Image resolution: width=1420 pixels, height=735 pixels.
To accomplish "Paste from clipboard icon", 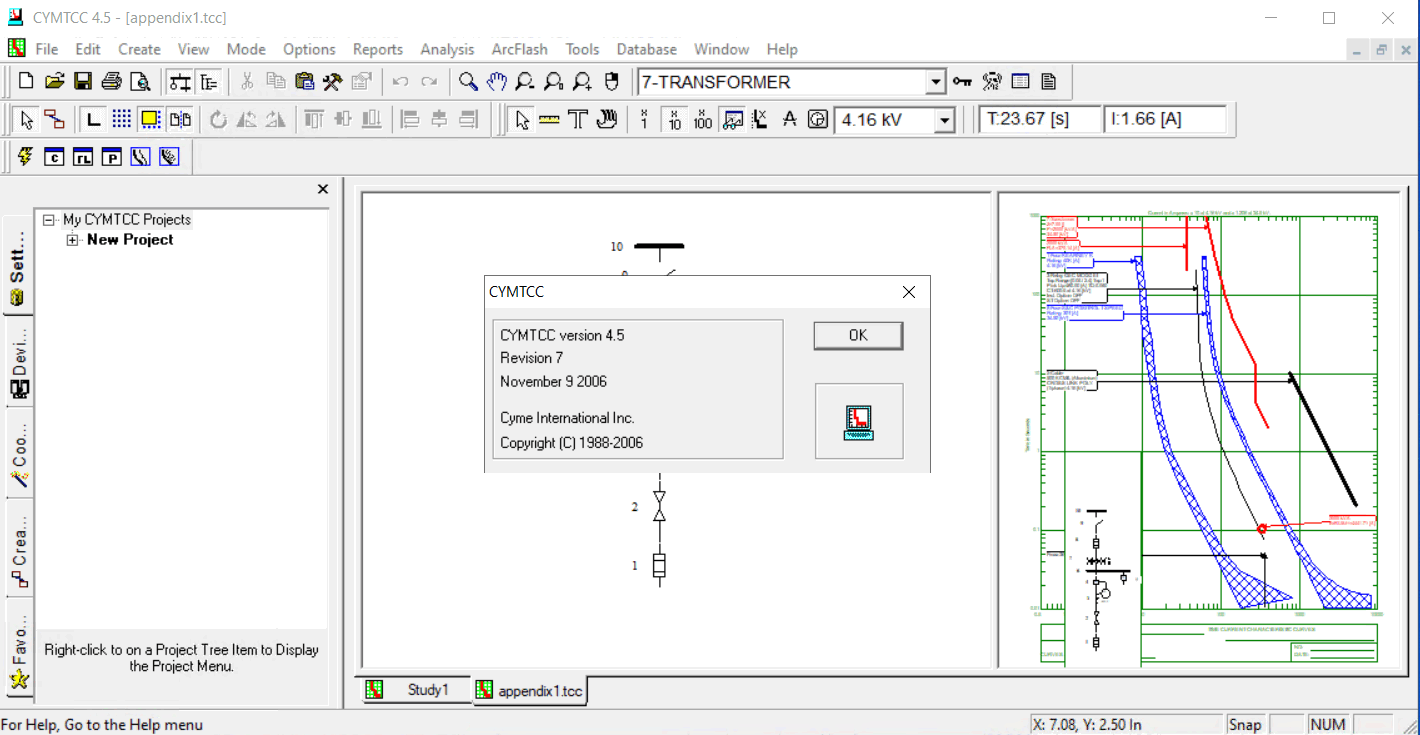I will pyautogui.click(x=305, y=82).
